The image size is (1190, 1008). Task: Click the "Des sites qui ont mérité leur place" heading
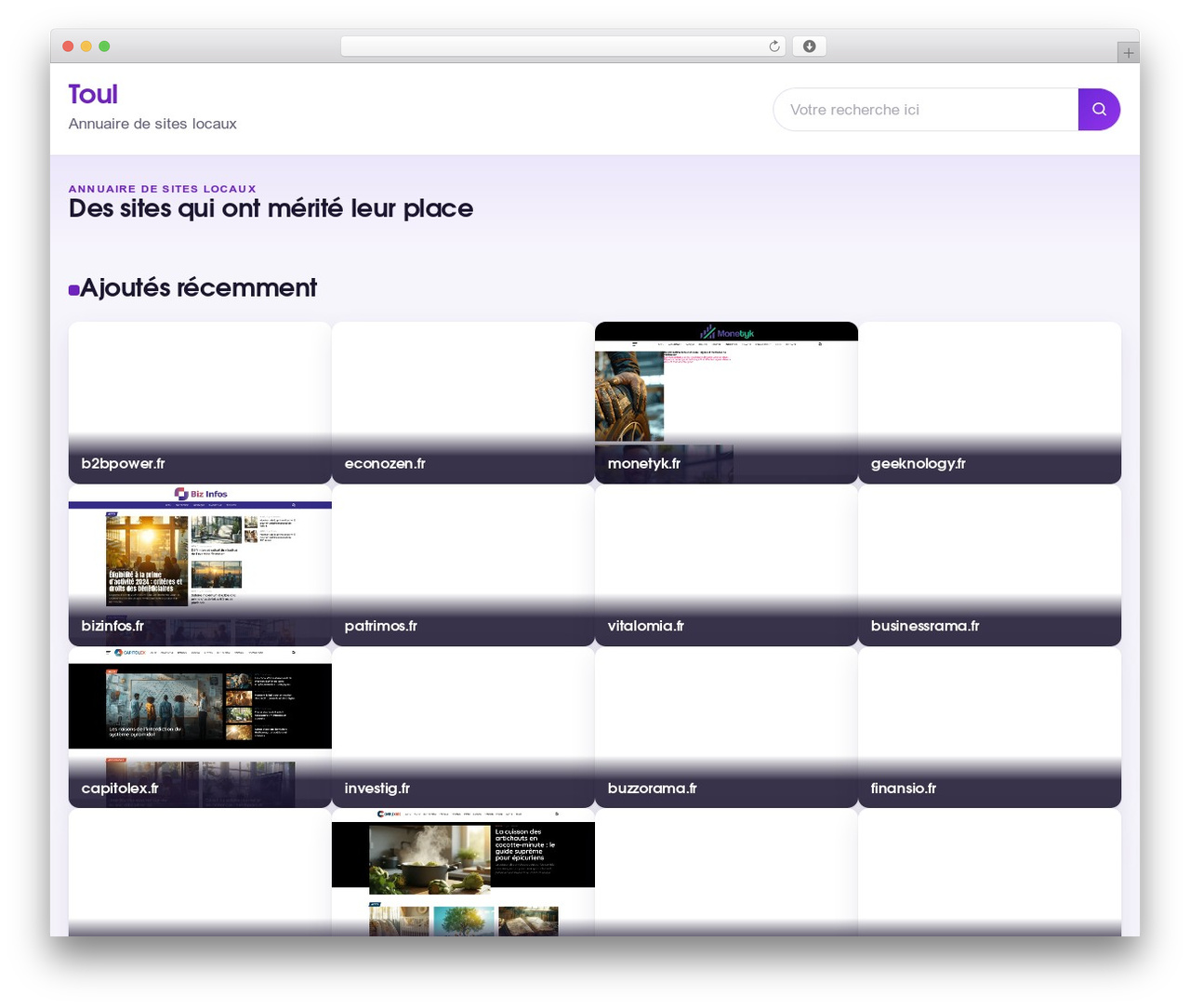(x=271, y=209)
